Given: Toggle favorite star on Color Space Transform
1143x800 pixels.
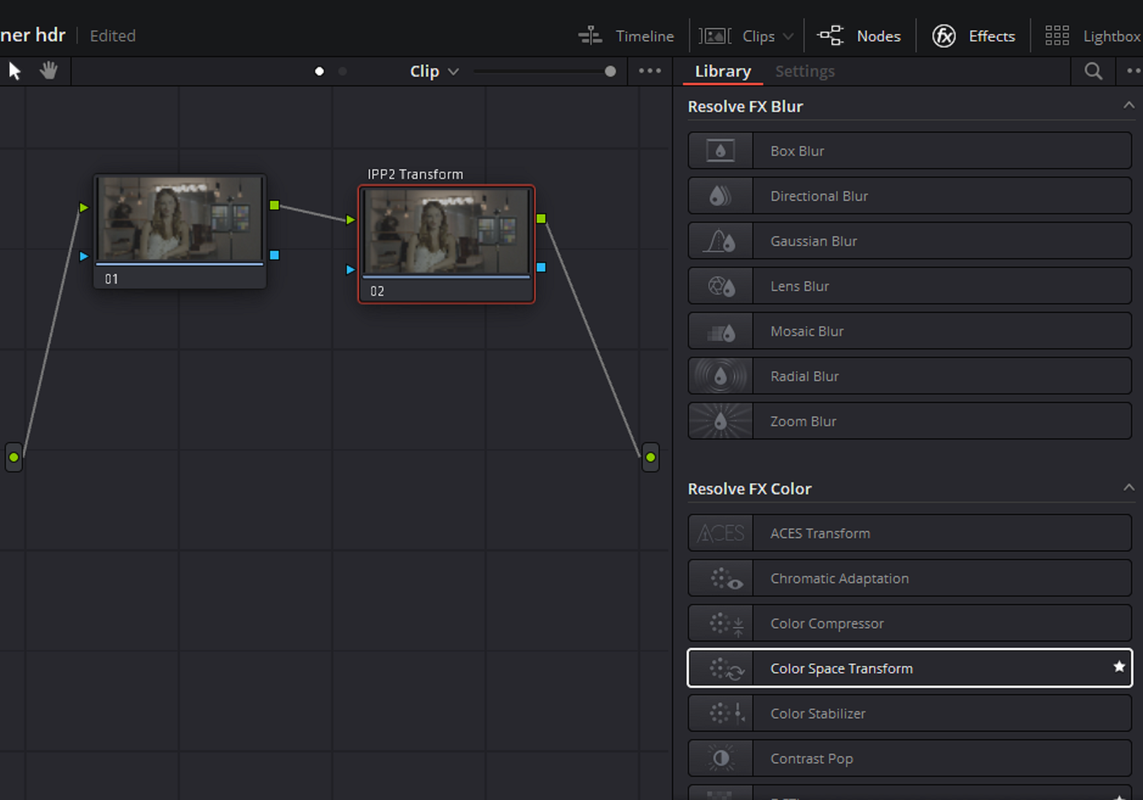Looking at the screenshot, I should [1119, 667].
